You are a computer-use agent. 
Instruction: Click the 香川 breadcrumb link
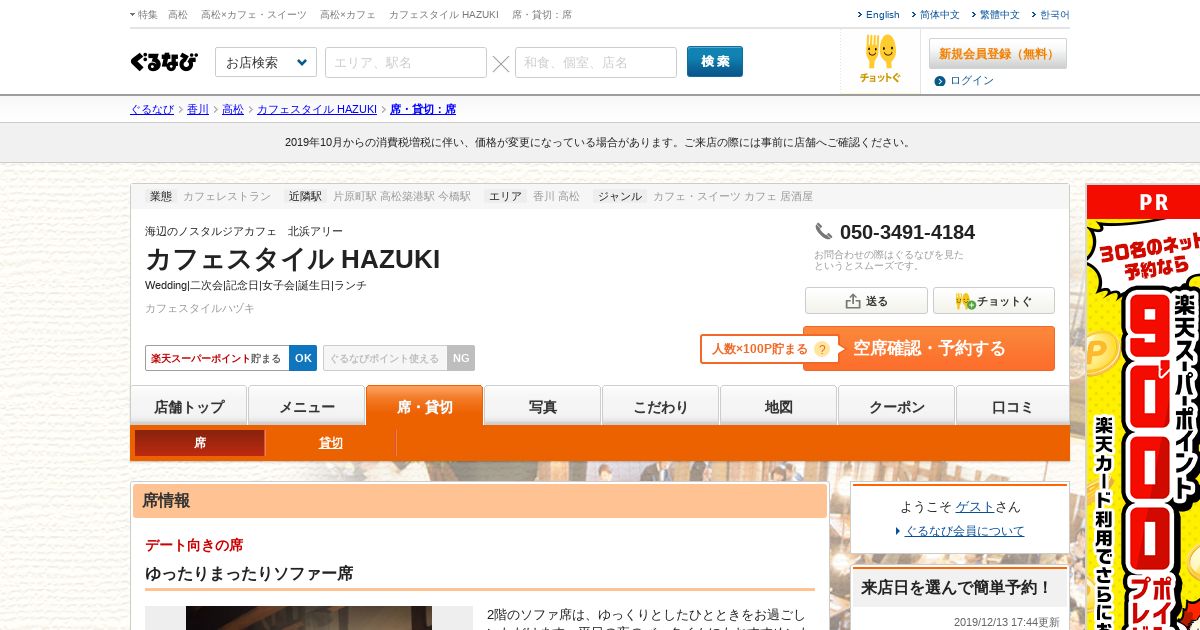click(198, 109)
